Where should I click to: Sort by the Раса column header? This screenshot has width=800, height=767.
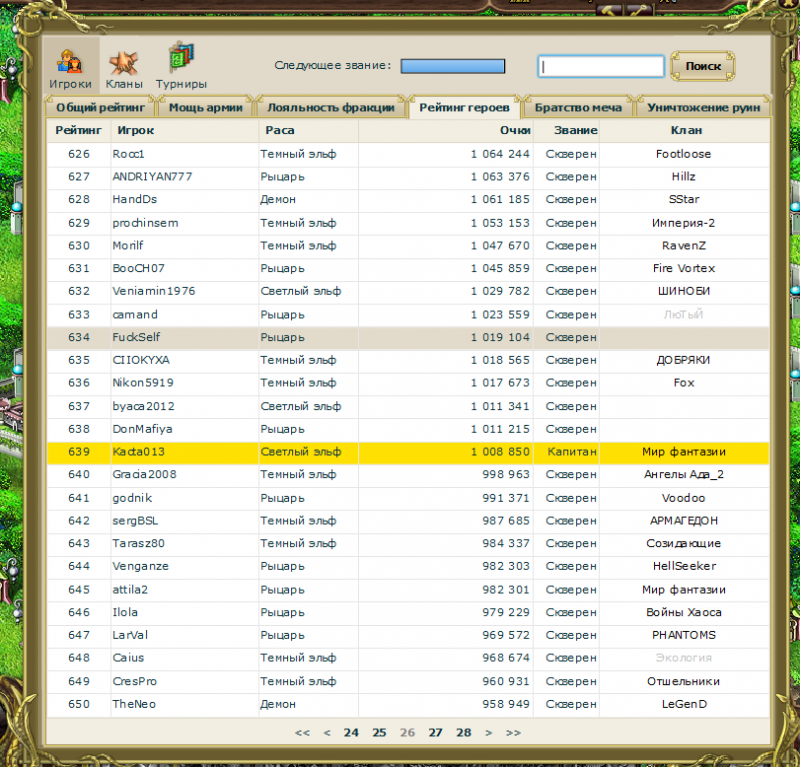pos(280,130)
